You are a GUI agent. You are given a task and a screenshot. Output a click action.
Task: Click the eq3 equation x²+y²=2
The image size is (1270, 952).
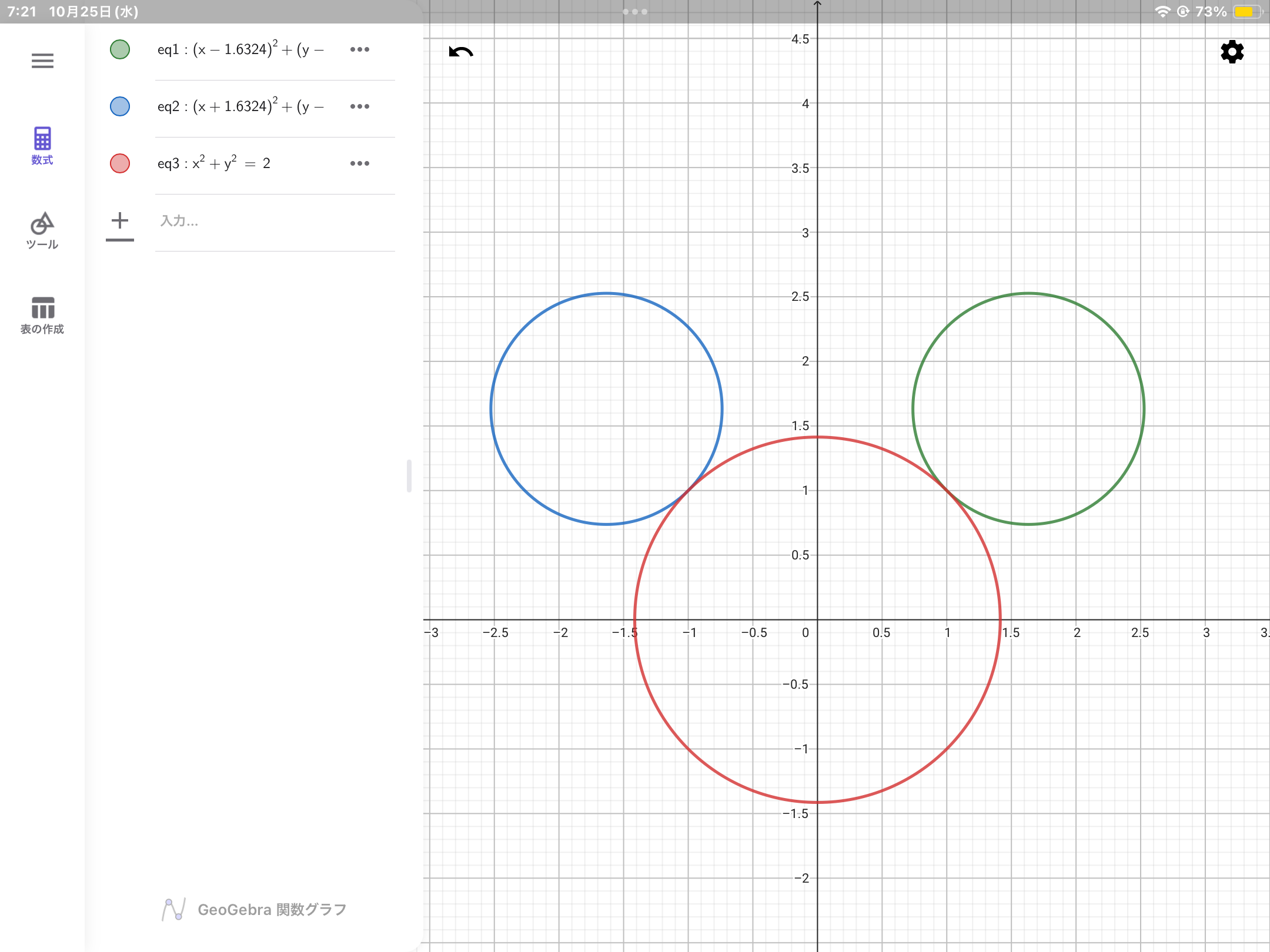tap(215, 163)
